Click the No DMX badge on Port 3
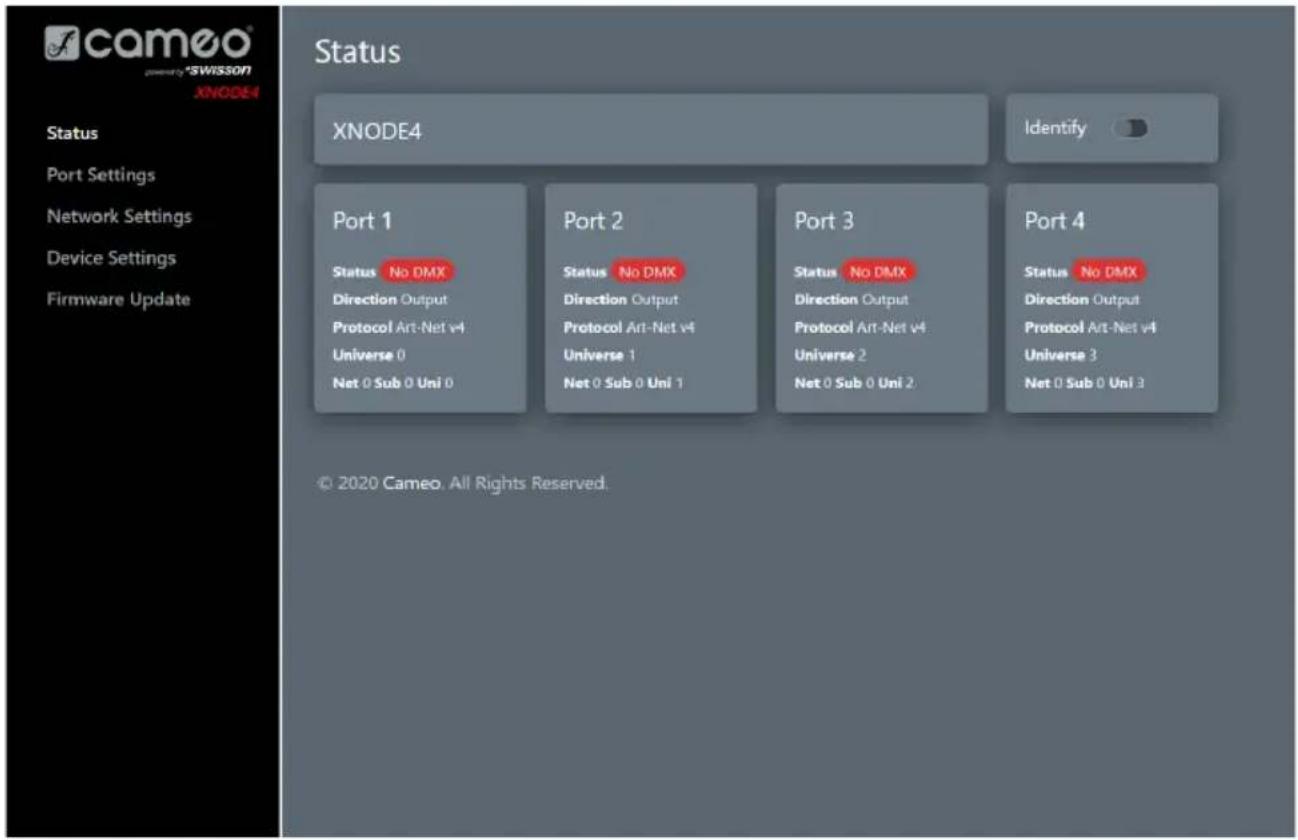The width and height of the screenshot is (1298, 840). 879,271
